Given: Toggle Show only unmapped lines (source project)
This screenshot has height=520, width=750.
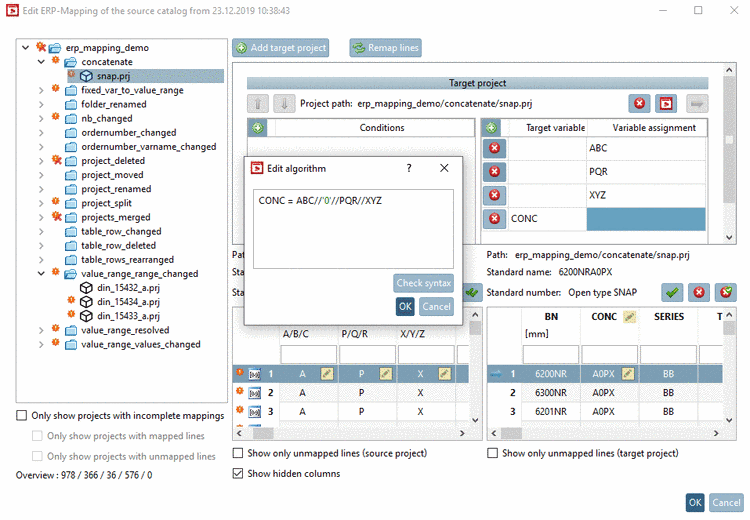Looking at the screenshot, I should (238, 453).
